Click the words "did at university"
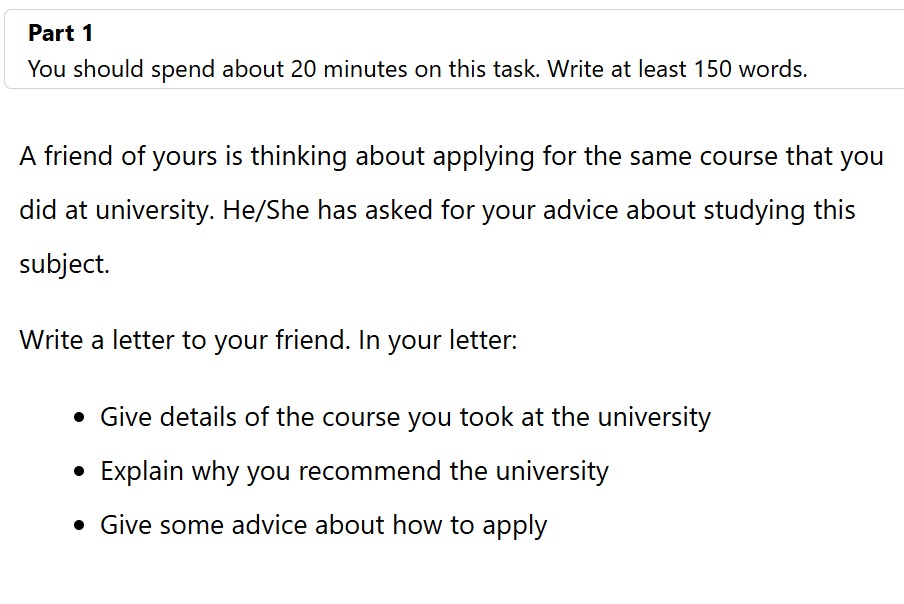Image resolution: width=904 pixels, height=604 pixels. (x=113, y=211)
